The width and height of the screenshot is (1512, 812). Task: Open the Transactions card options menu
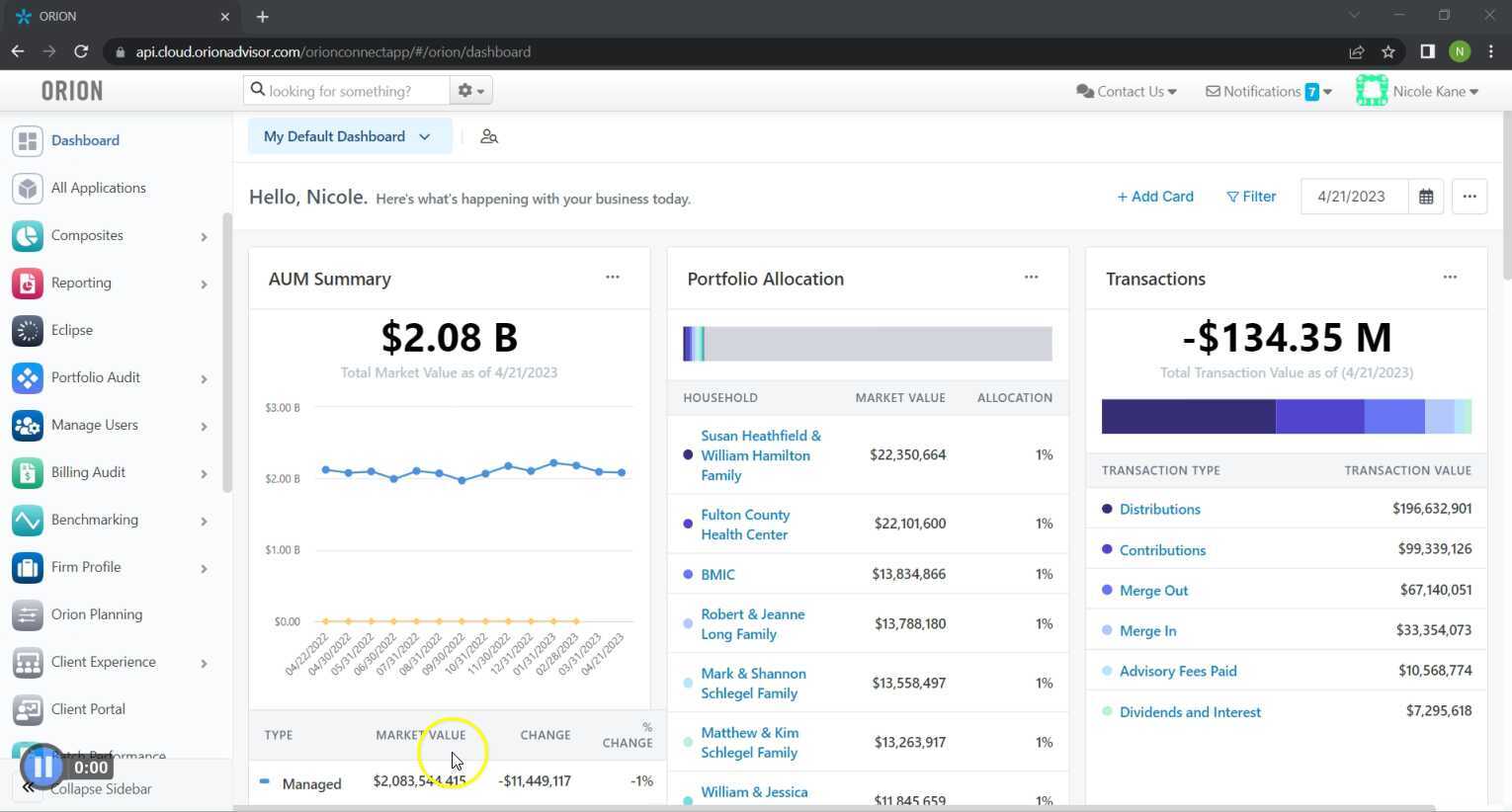[1450, 278]
